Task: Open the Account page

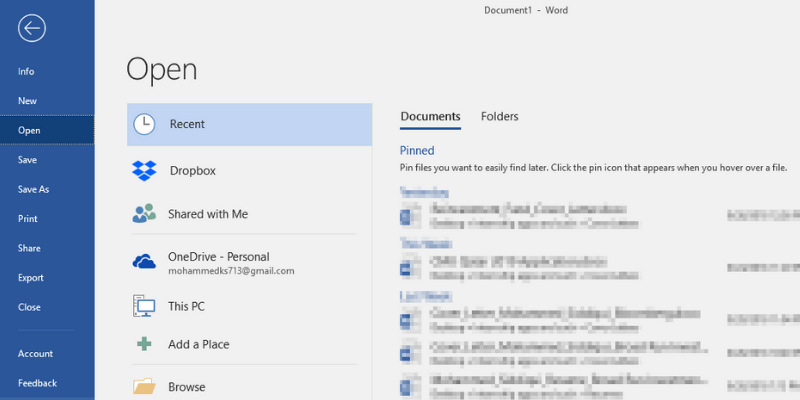Action: pyautogui.click(x=35, y=354)
